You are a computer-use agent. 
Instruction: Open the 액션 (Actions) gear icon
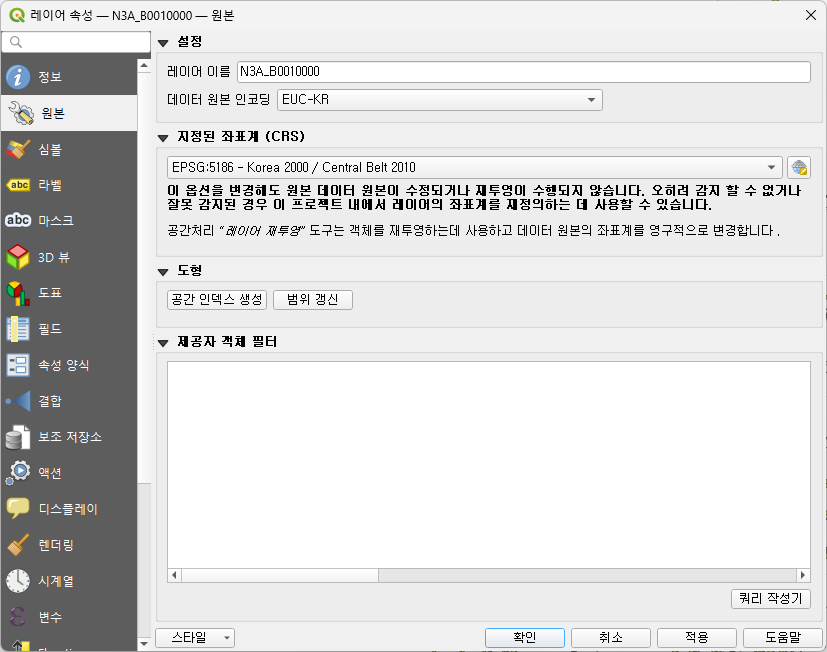coord(18,473)
